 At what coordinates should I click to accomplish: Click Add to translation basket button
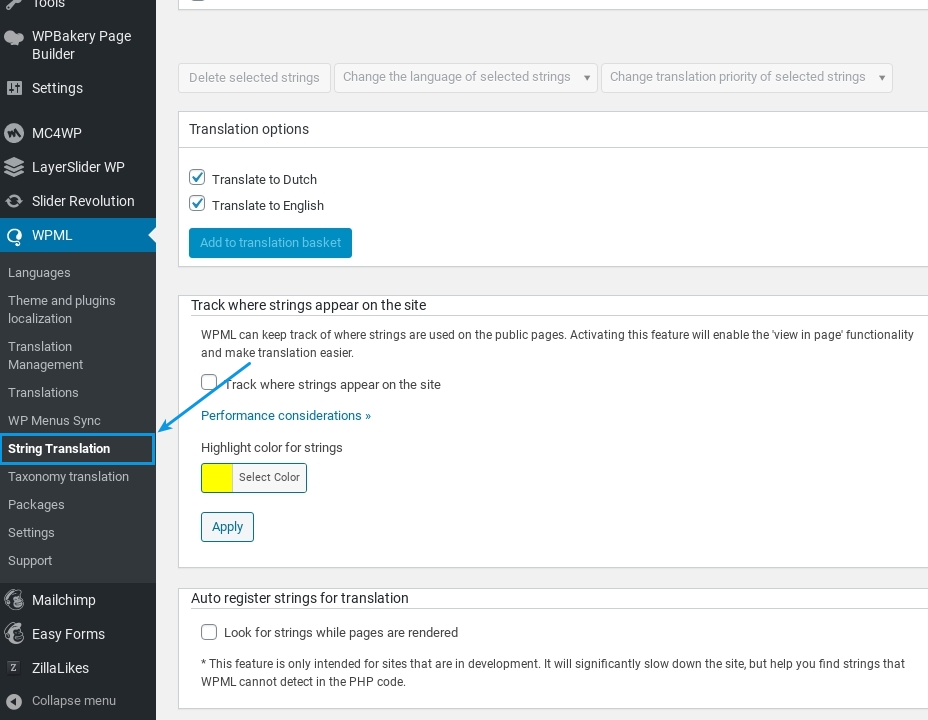click(270, 243)
